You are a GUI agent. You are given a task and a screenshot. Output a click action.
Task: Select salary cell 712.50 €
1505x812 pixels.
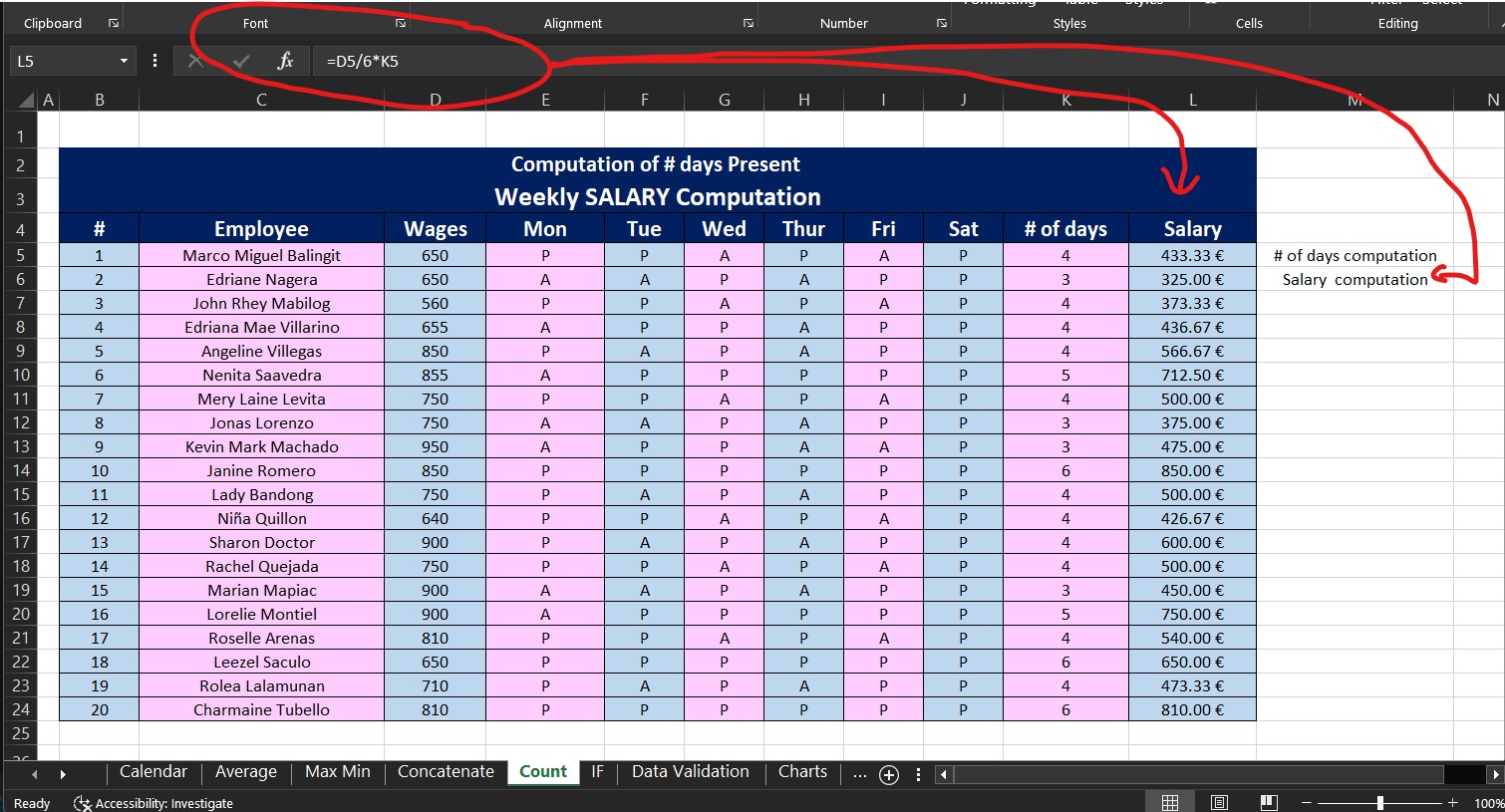click(1192, 375)
